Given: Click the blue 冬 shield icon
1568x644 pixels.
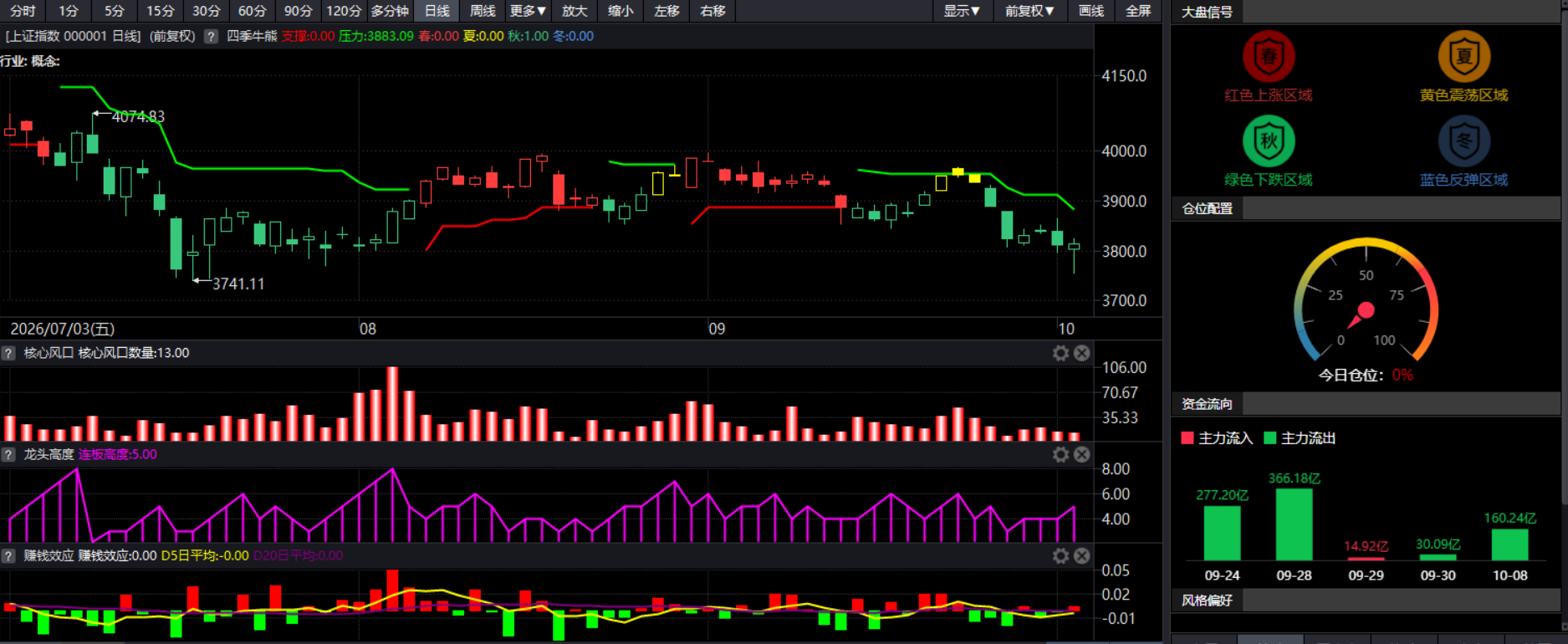Looking at the screenshot, I should pyautogui.click(x=1464, y=141).
